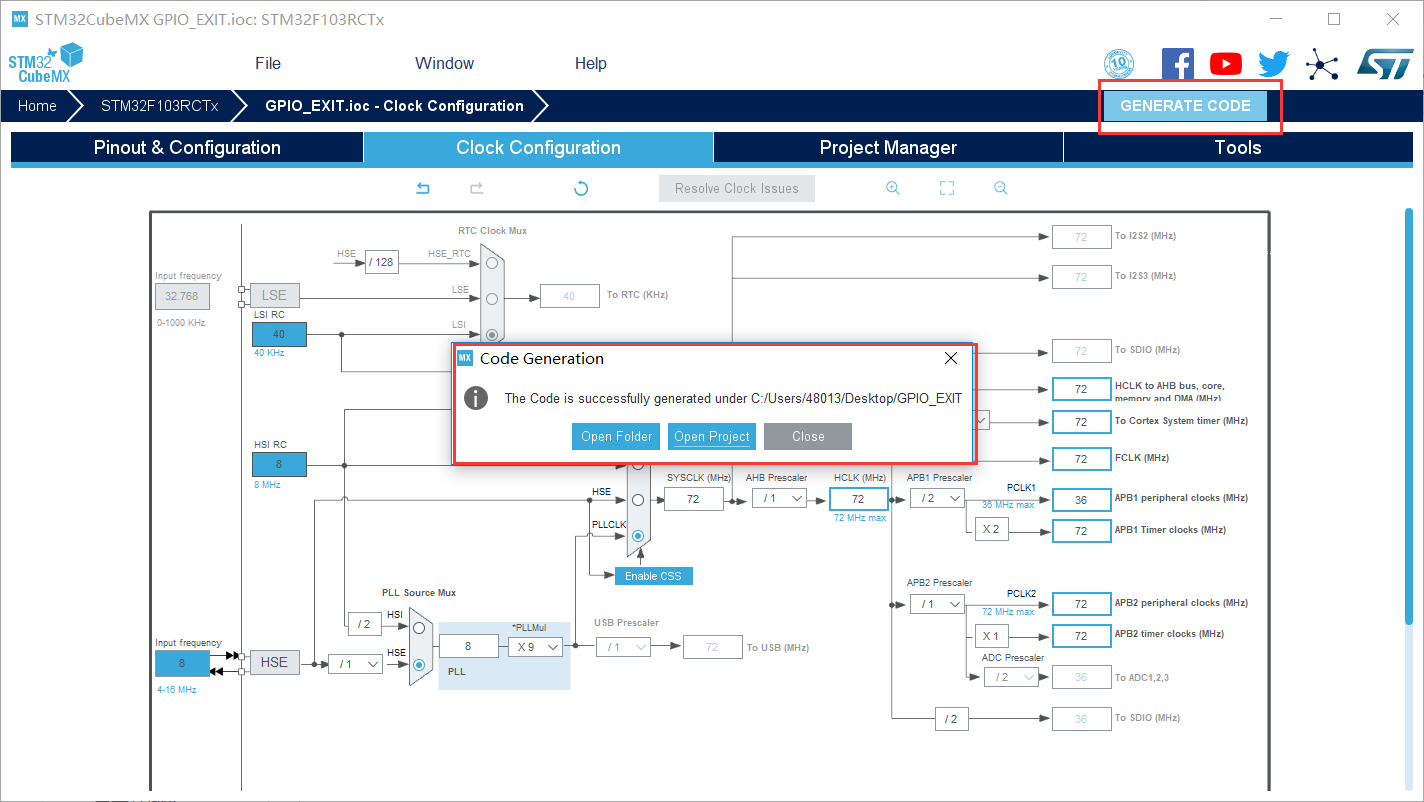Click the info icon in Code Generation dialog
This screenshot has height=802, width=1424.
[x=477, y=398]
